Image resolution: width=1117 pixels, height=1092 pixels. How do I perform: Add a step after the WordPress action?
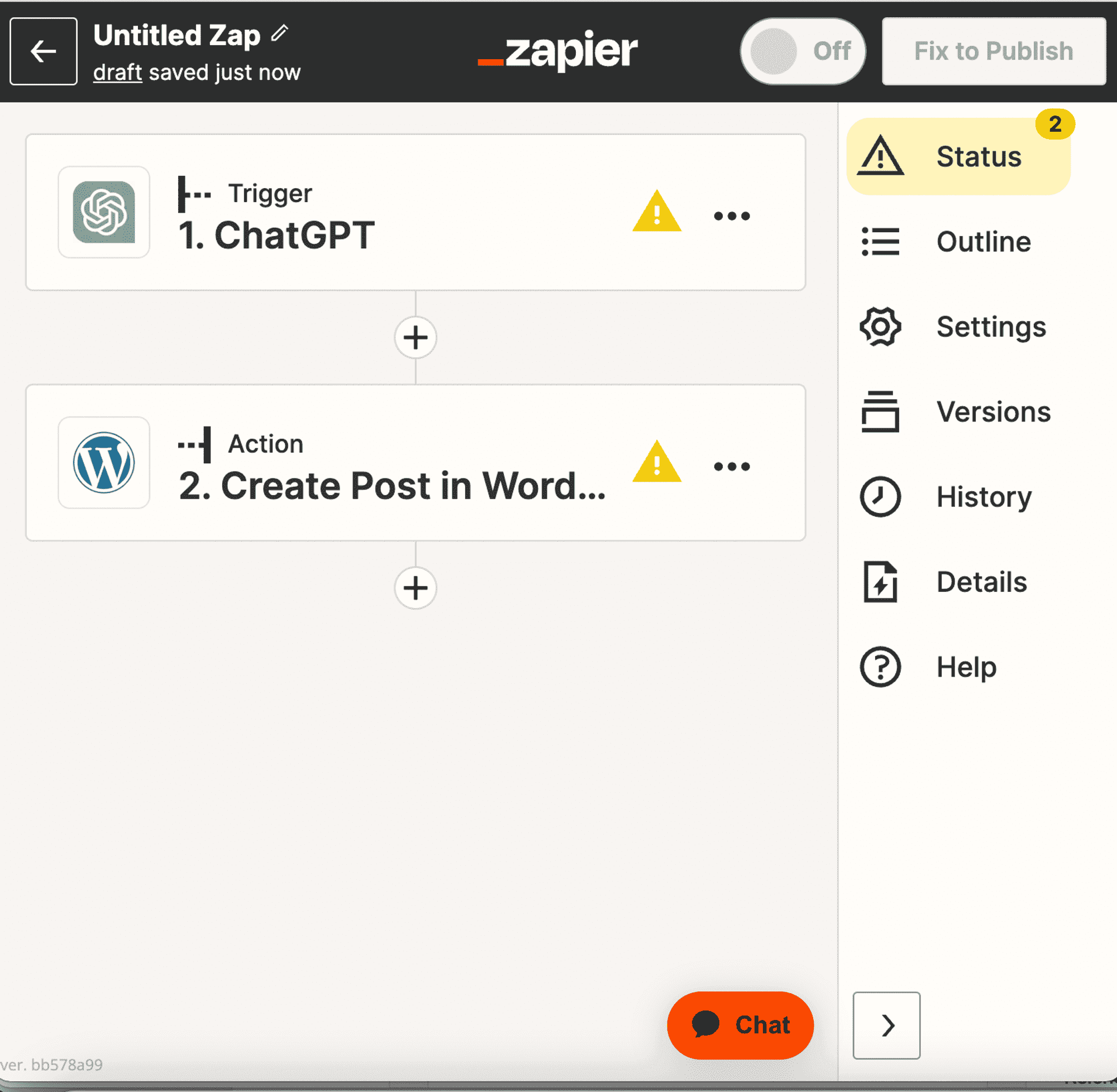tap(416, 588)
